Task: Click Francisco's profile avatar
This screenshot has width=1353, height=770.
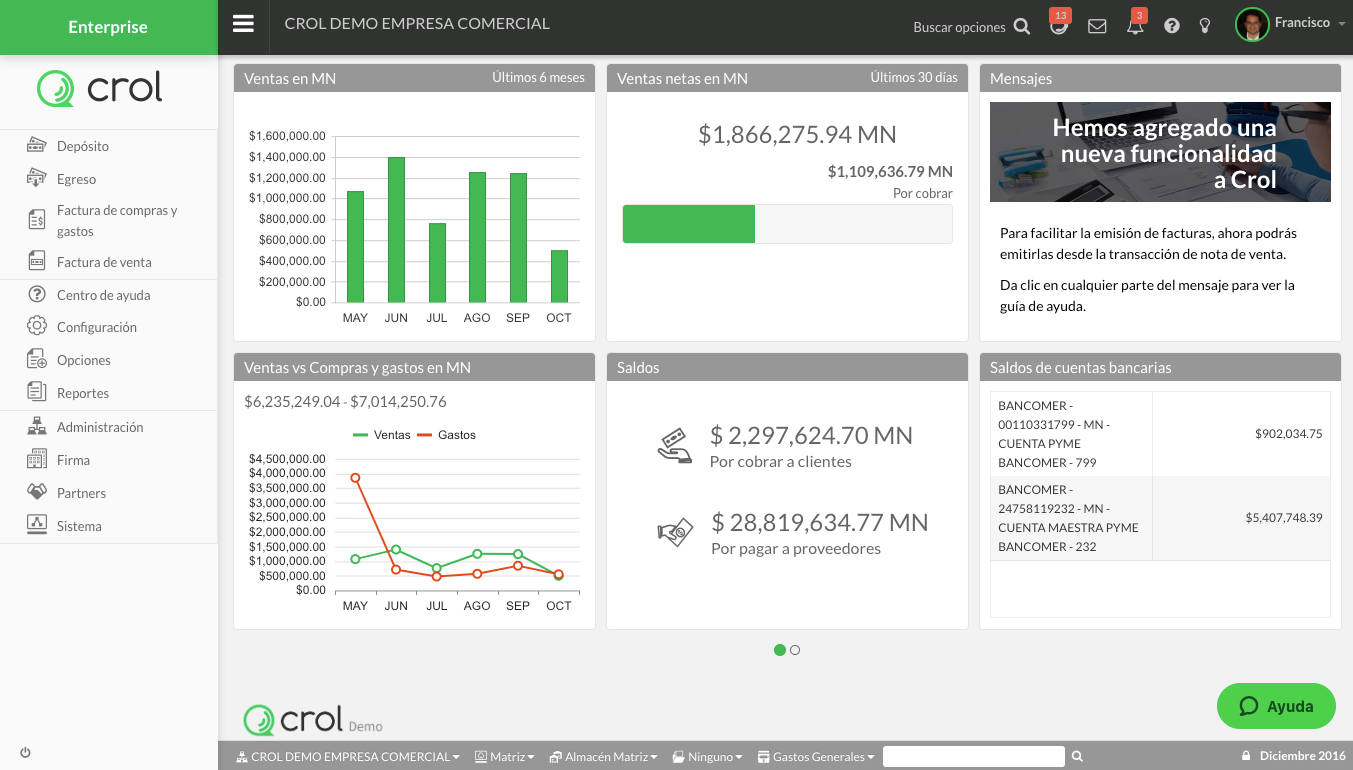Action: [x=1252, y=25]
